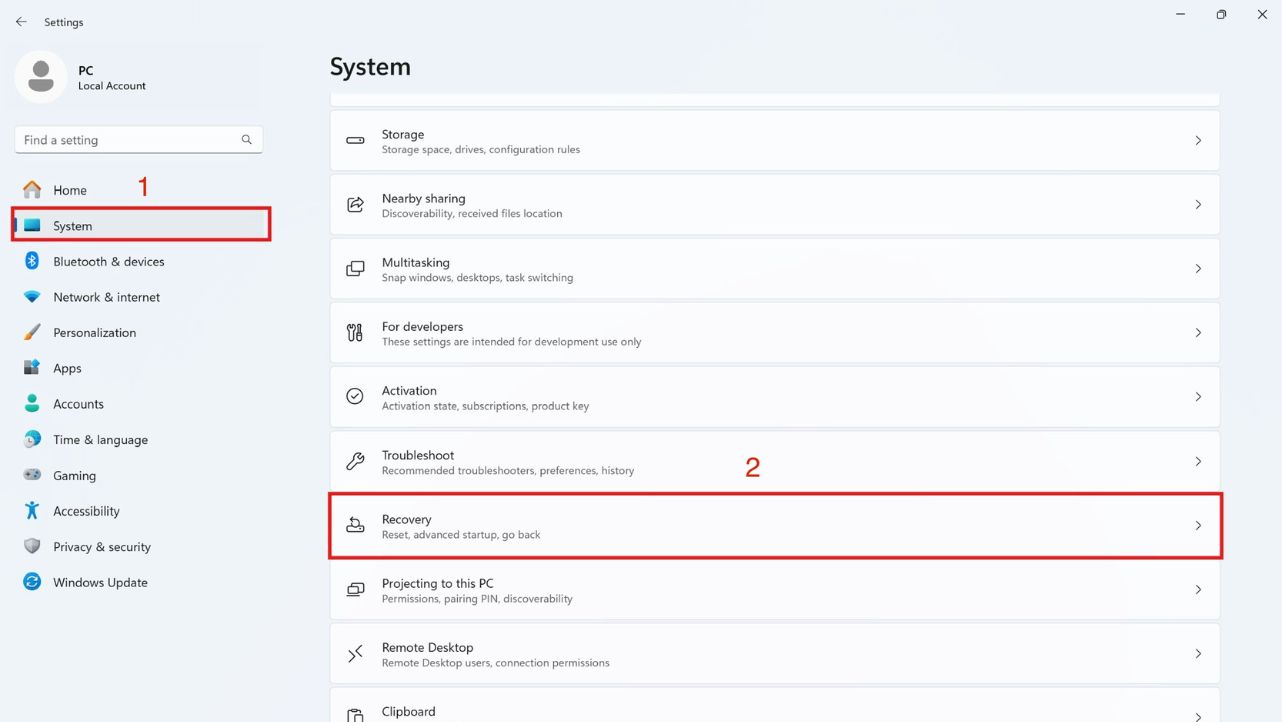Open the Storage settings label
Viewport: 1282px width, 722px height.
[x=403, y=134]
